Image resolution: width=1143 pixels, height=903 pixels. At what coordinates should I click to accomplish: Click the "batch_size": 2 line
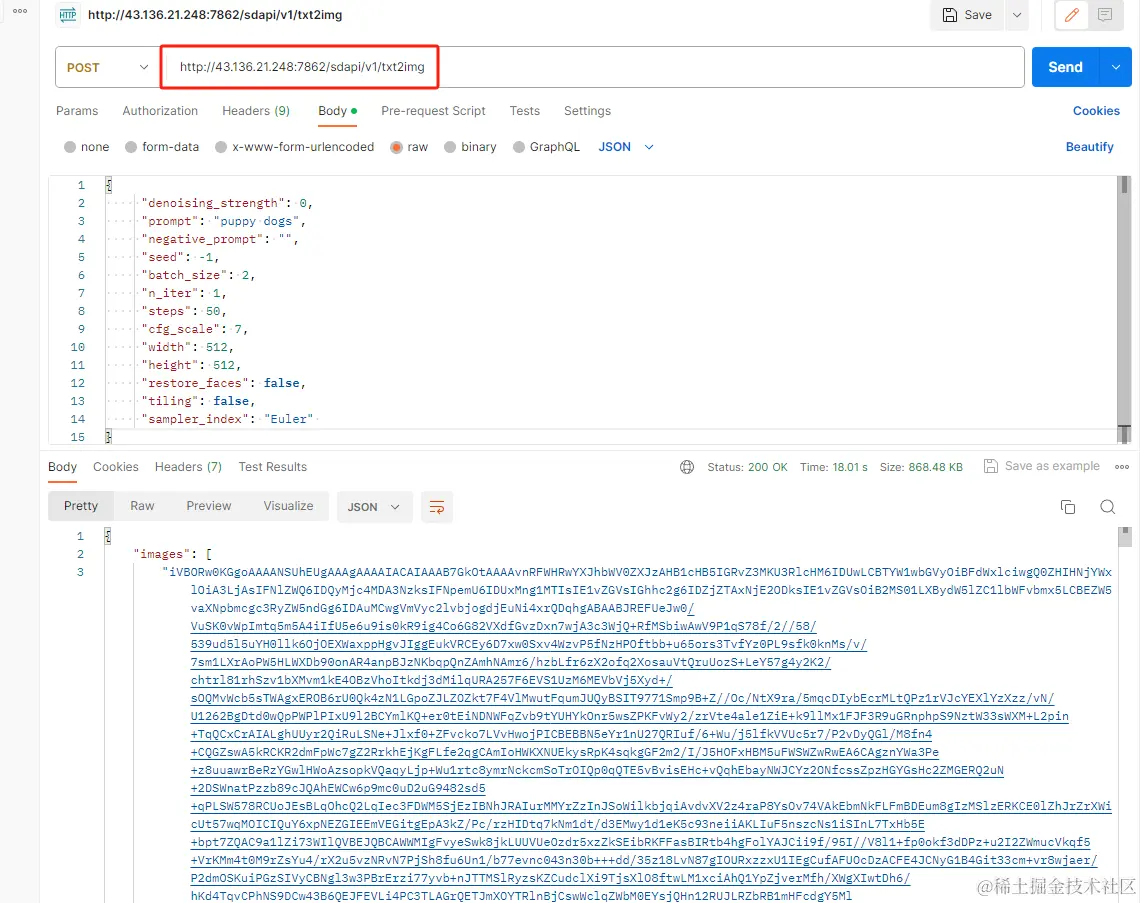click(198, 275)
